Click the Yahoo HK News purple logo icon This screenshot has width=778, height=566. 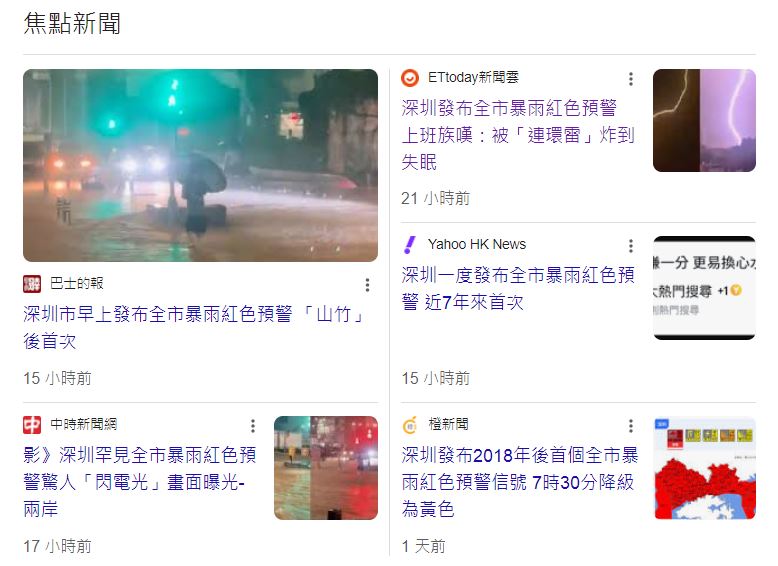click(x=410, y=245)
